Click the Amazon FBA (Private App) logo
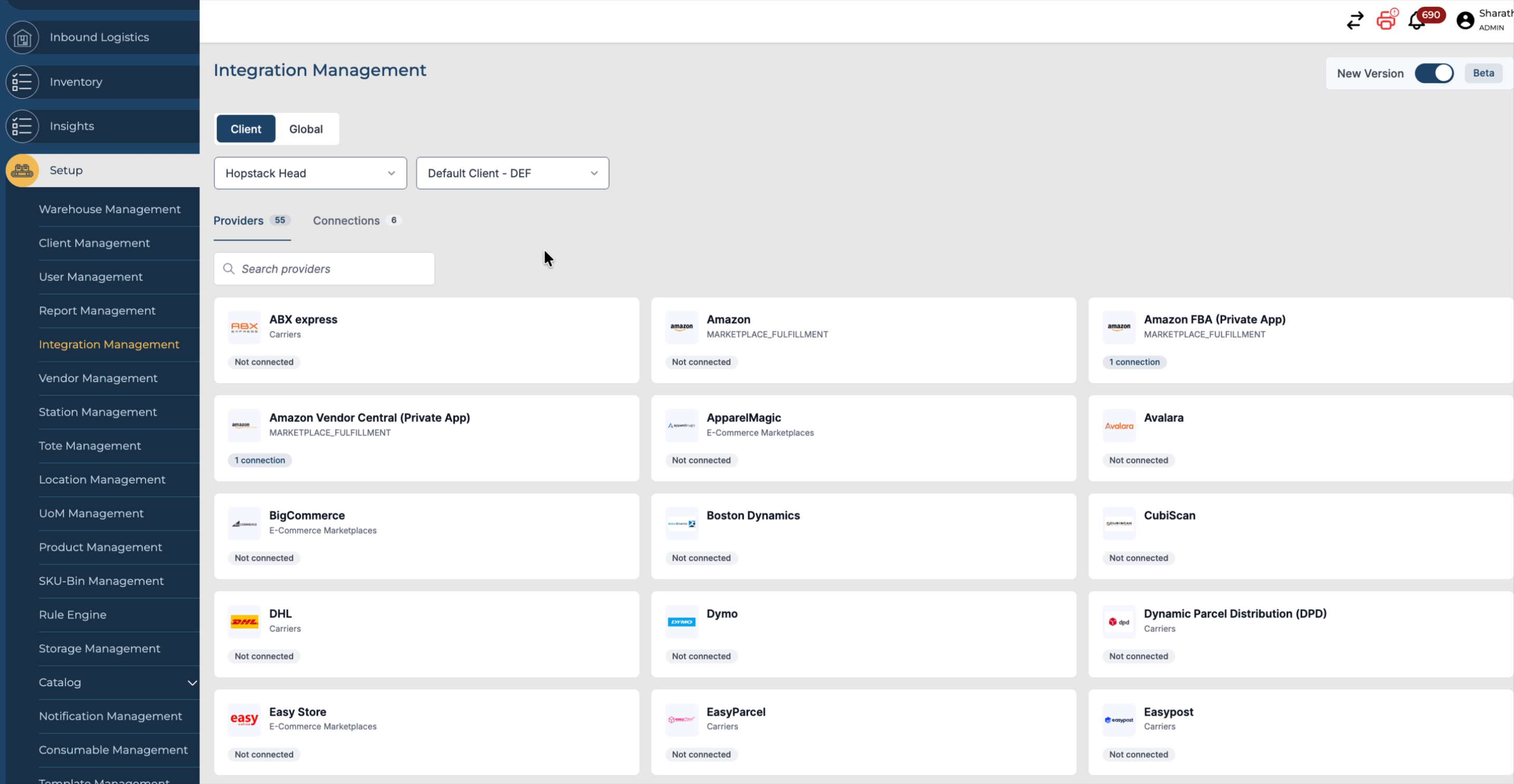The width and height of the screenshot is (1514, 784). [x=1118, y=328]
